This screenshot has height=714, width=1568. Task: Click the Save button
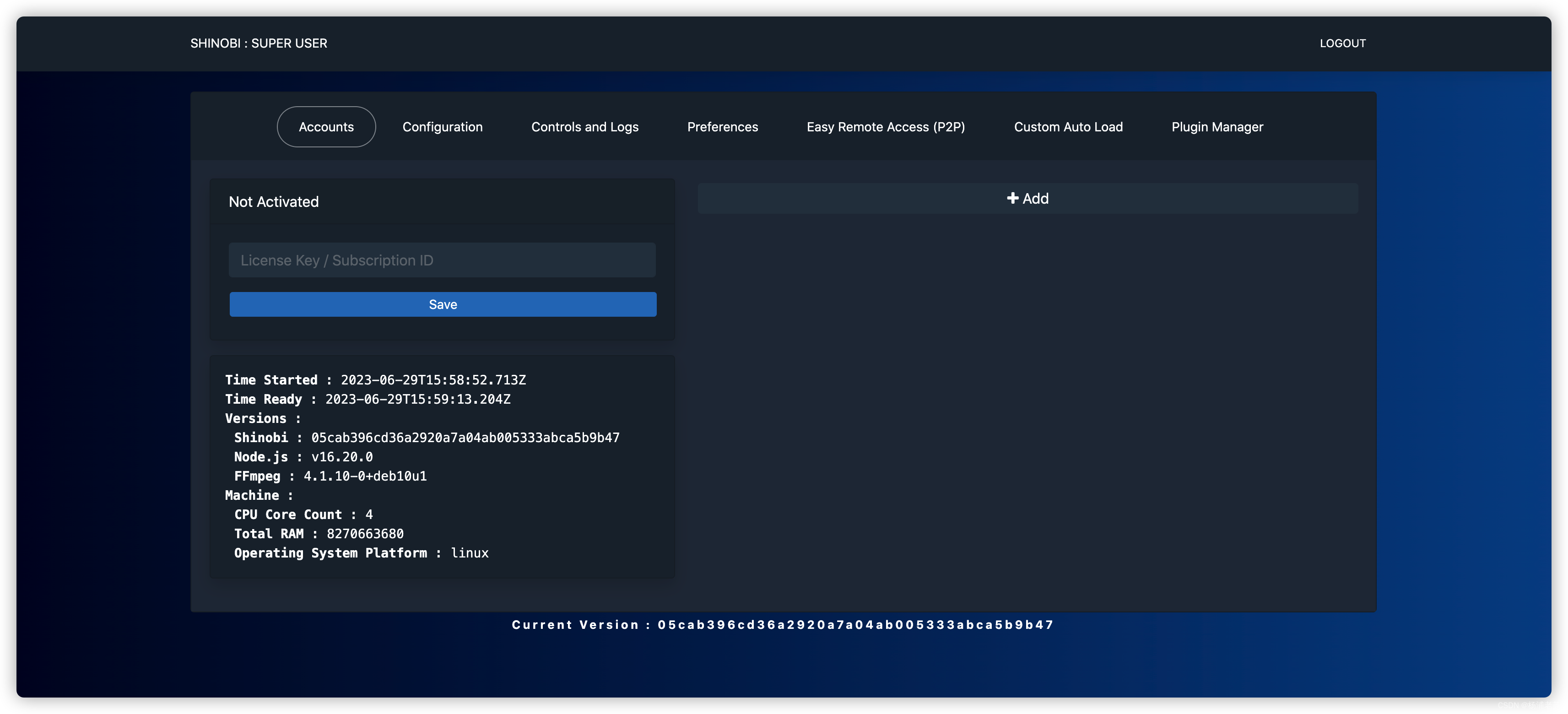tap(442, 303)
